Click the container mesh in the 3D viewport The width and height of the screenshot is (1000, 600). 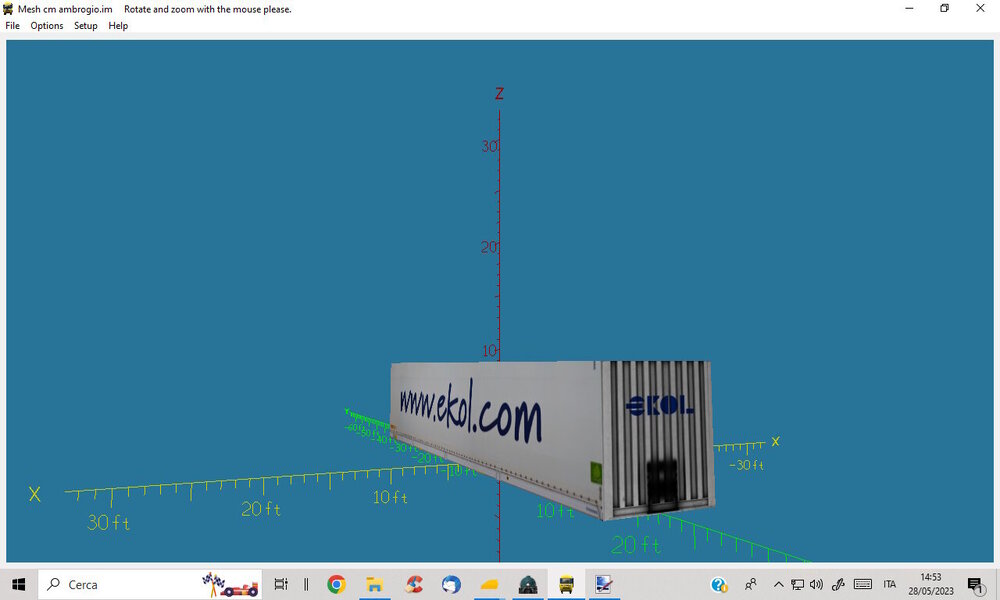[552, 440]
